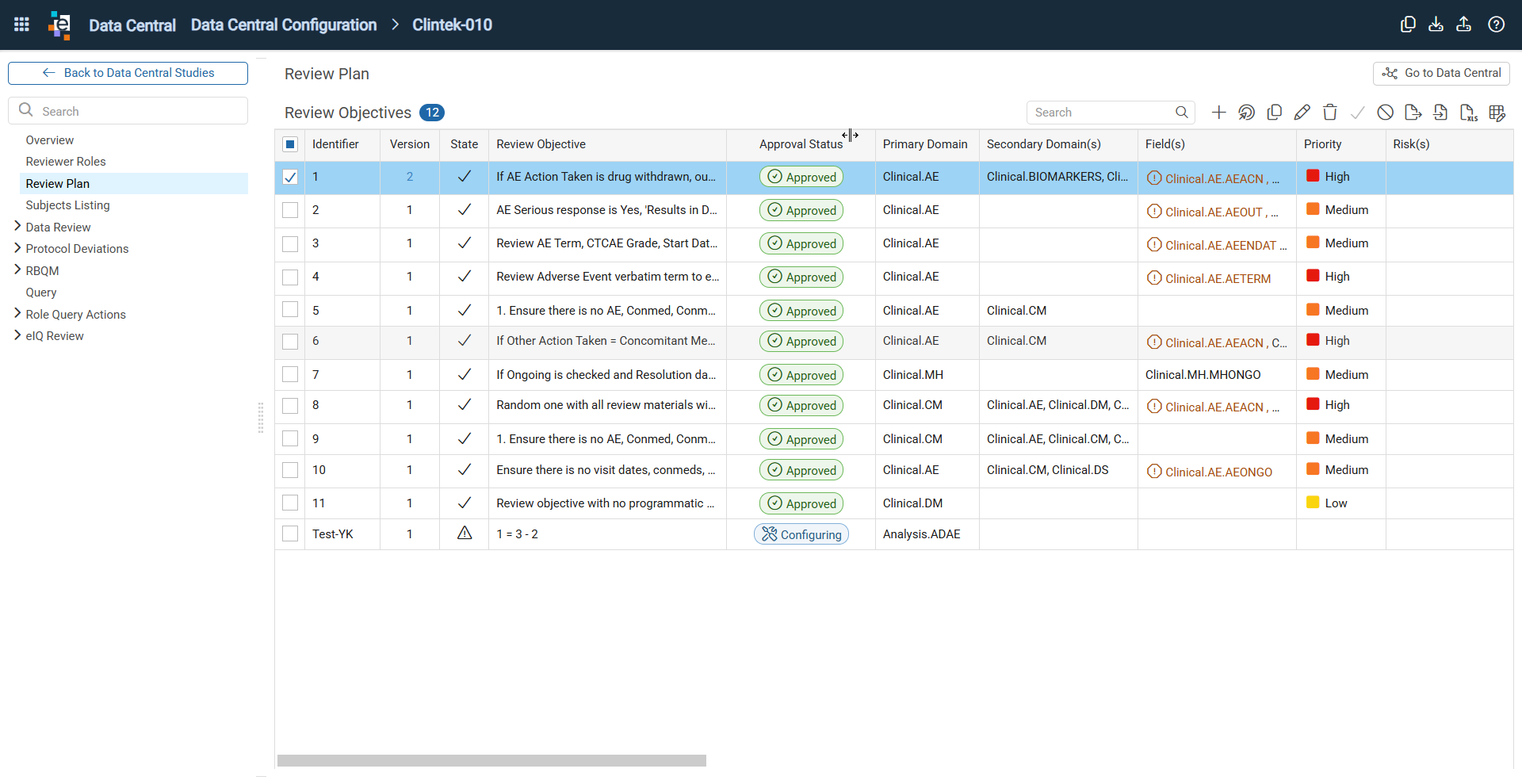Click the state checkmark for objective 5
The width and height of the screenshot is (1522, 784).
(x=465, y=310)
